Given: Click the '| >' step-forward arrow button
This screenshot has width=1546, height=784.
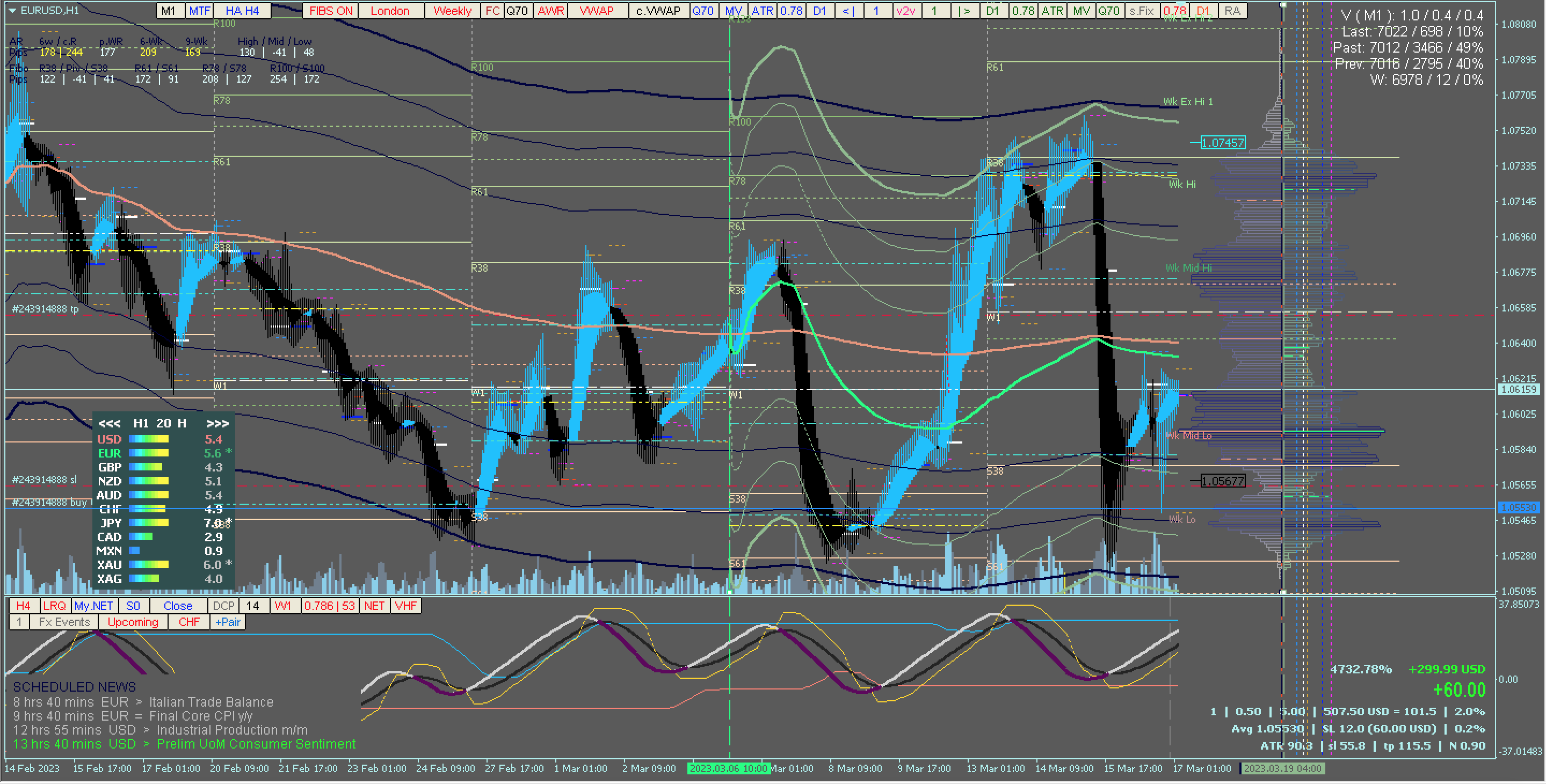Looking at the screenshot, I should coord(964,11).
